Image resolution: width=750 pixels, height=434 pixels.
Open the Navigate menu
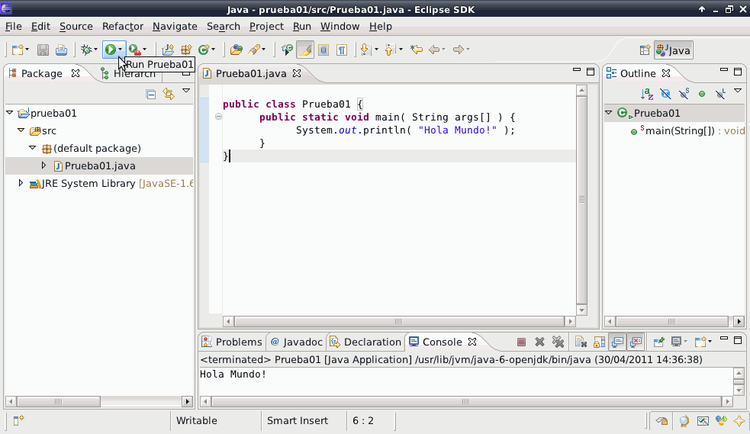pos(175,26)
